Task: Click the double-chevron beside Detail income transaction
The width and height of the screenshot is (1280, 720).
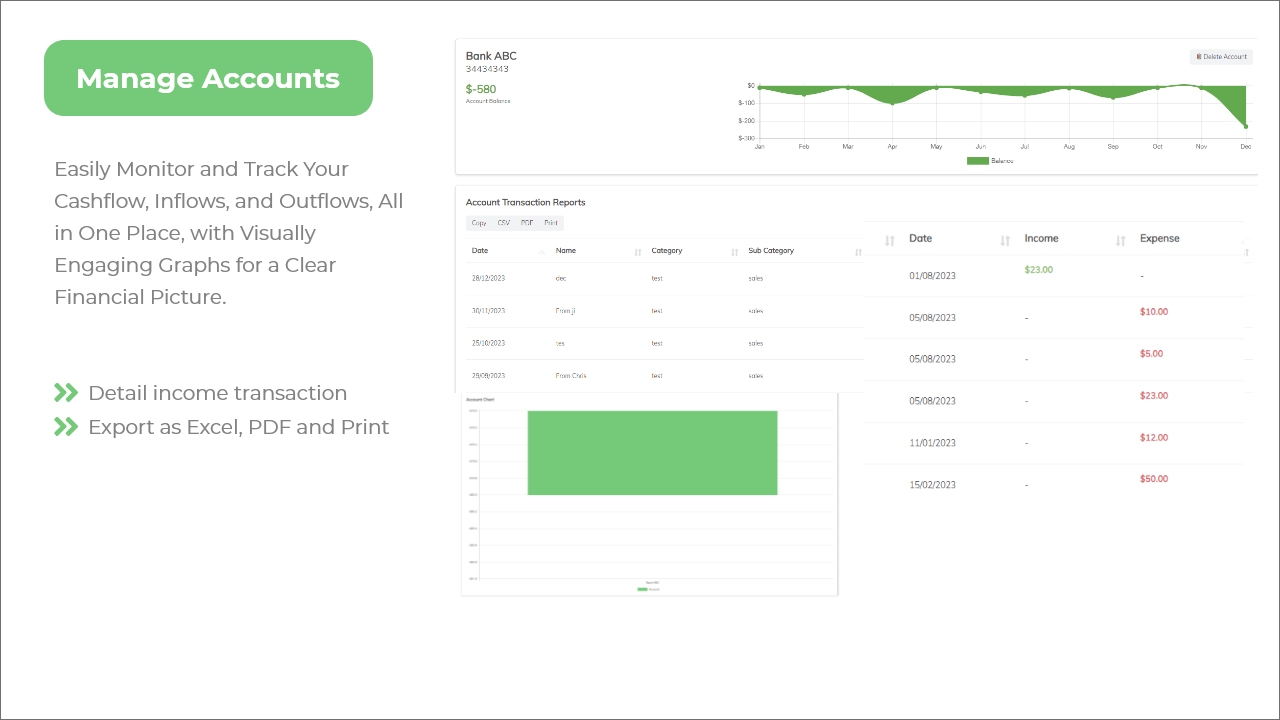Action: 66,393
